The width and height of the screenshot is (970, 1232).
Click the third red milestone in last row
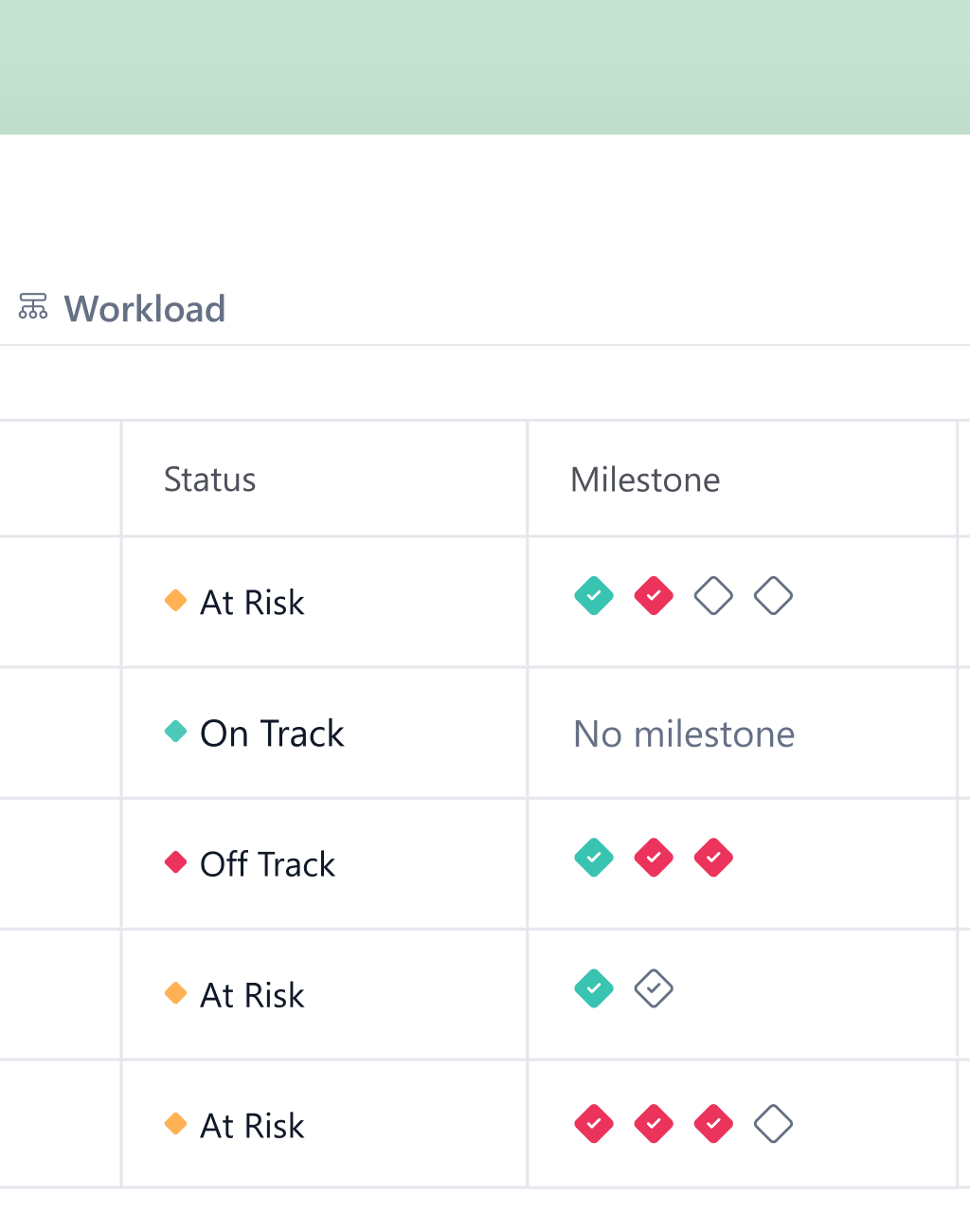pos(713,1124)
